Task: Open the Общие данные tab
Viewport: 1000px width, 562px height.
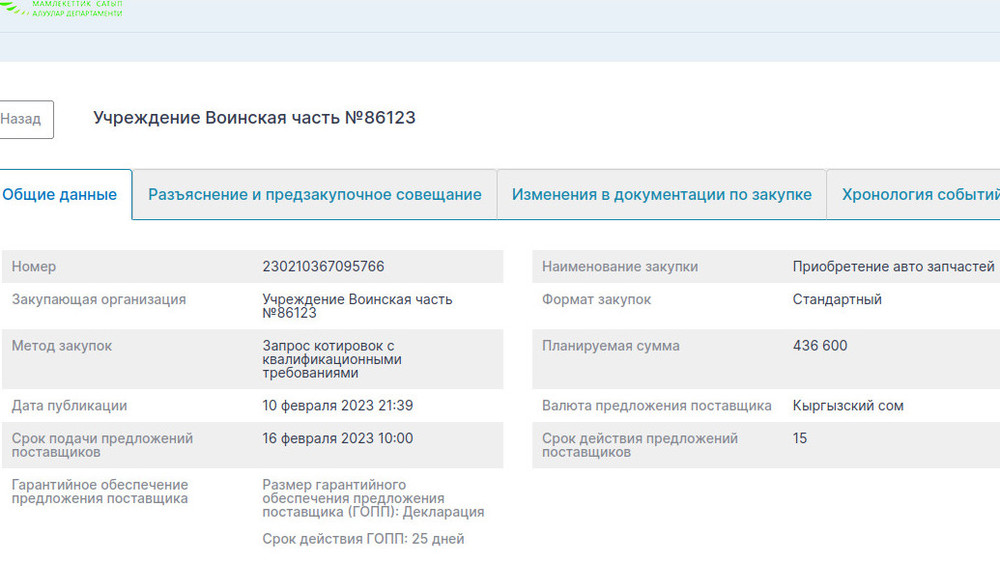Action: pos(60,195)
